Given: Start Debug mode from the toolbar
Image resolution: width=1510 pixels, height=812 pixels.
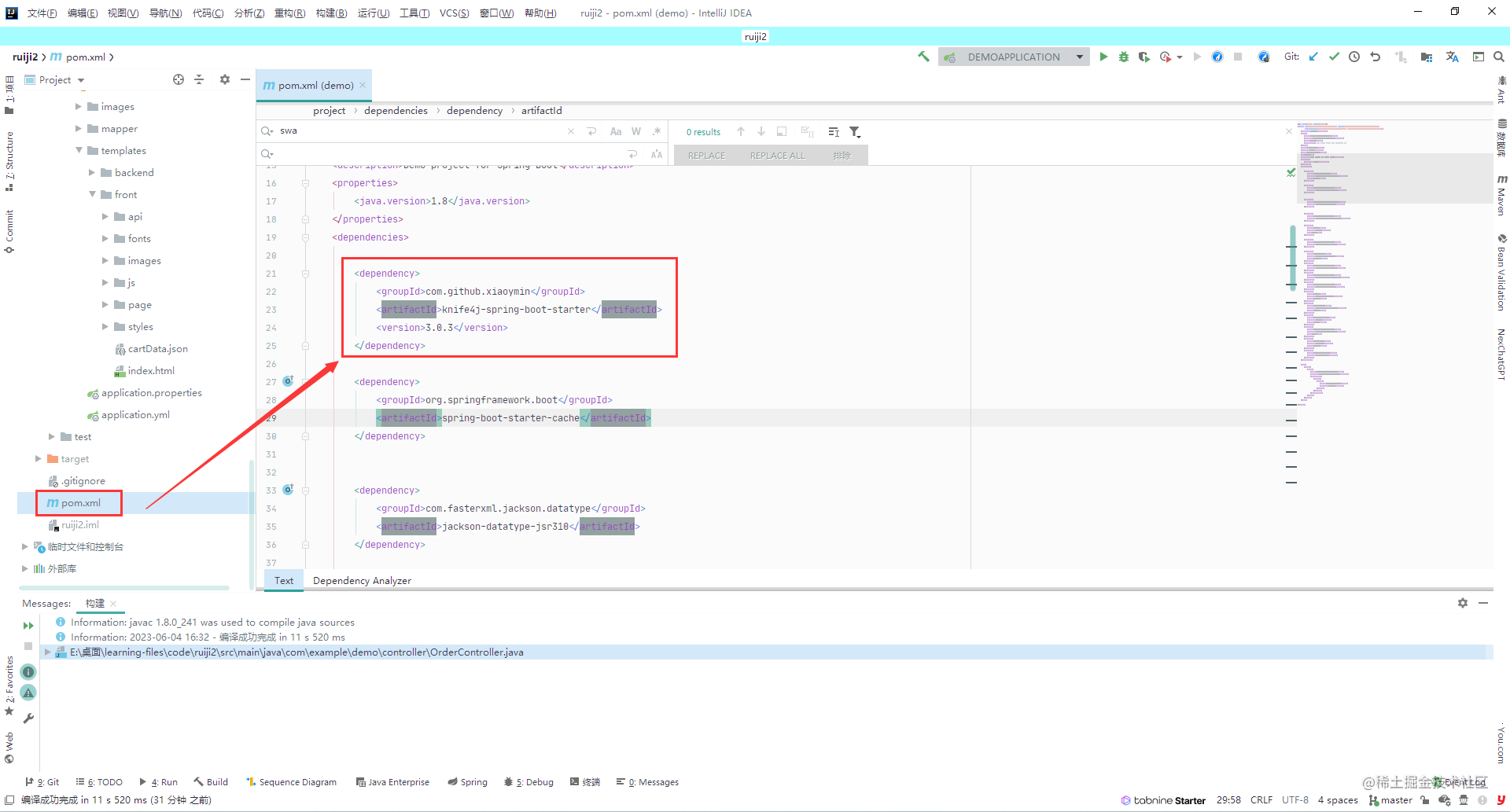Looking at the screenshot, I should (x=1124, y=57).
